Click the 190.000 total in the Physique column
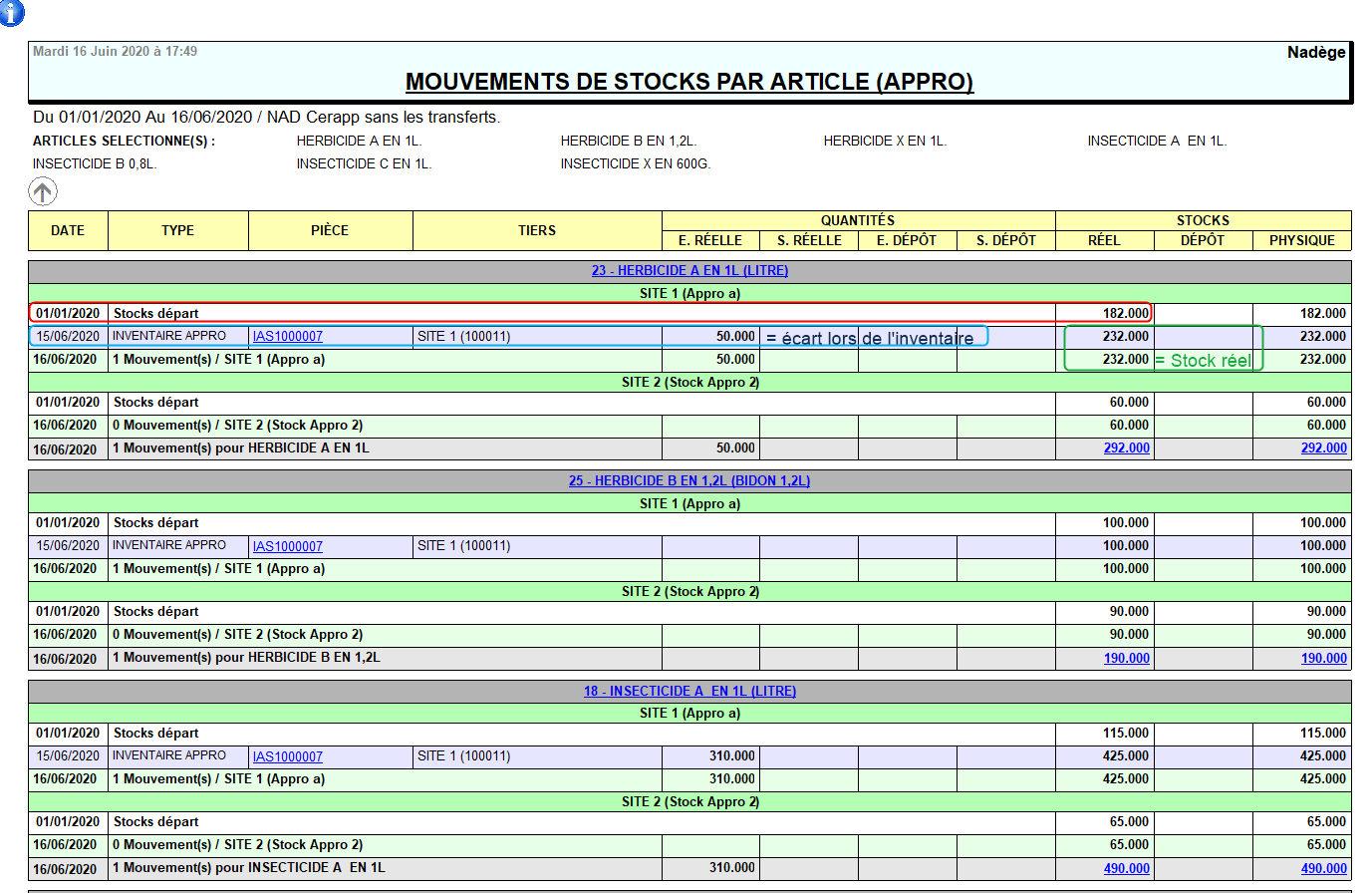Viewport: 1372px width, 893px height. 1323,659
